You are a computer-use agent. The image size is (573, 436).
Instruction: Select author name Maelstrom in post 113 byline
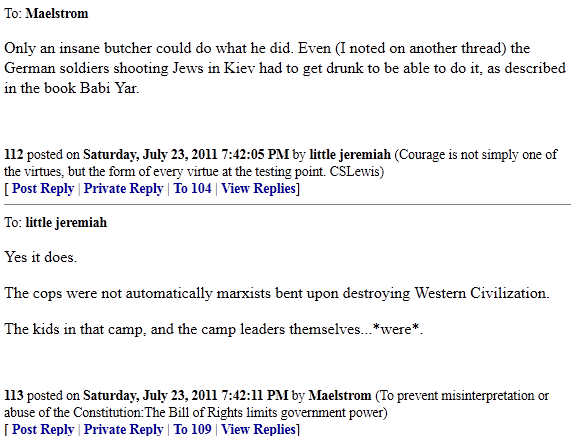340,395
